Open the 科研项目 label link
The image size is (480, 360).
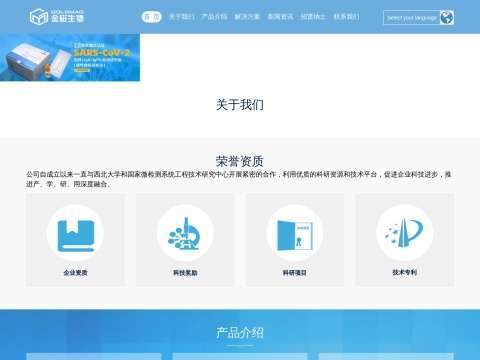click(x=295, y=273)
